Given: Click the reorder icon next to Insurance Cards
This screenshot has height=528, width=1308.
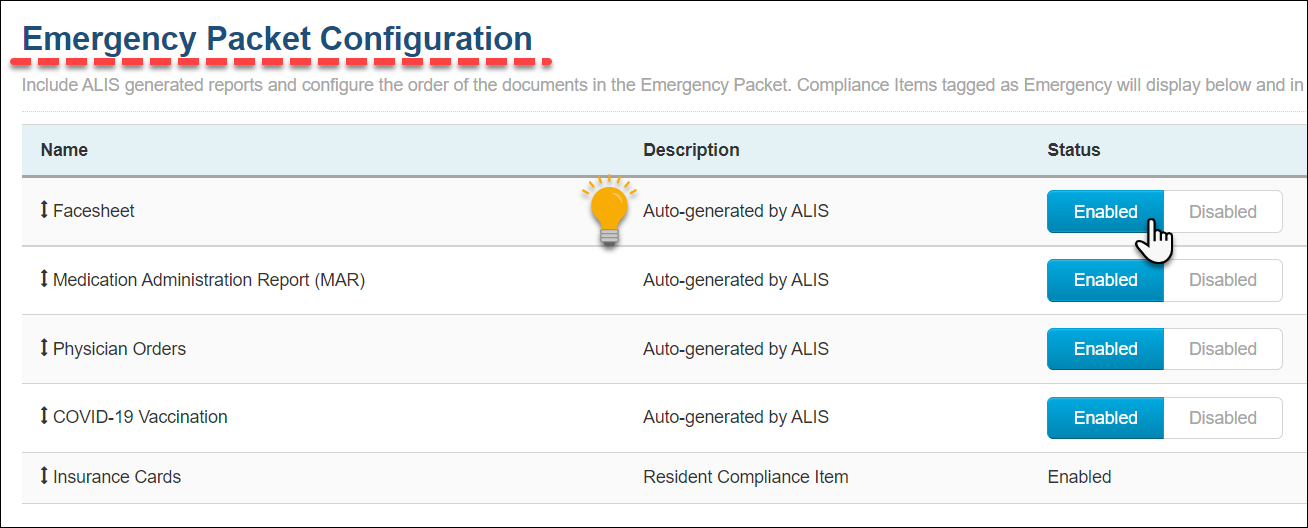Looking at the screenshot, I should [44, 477].
